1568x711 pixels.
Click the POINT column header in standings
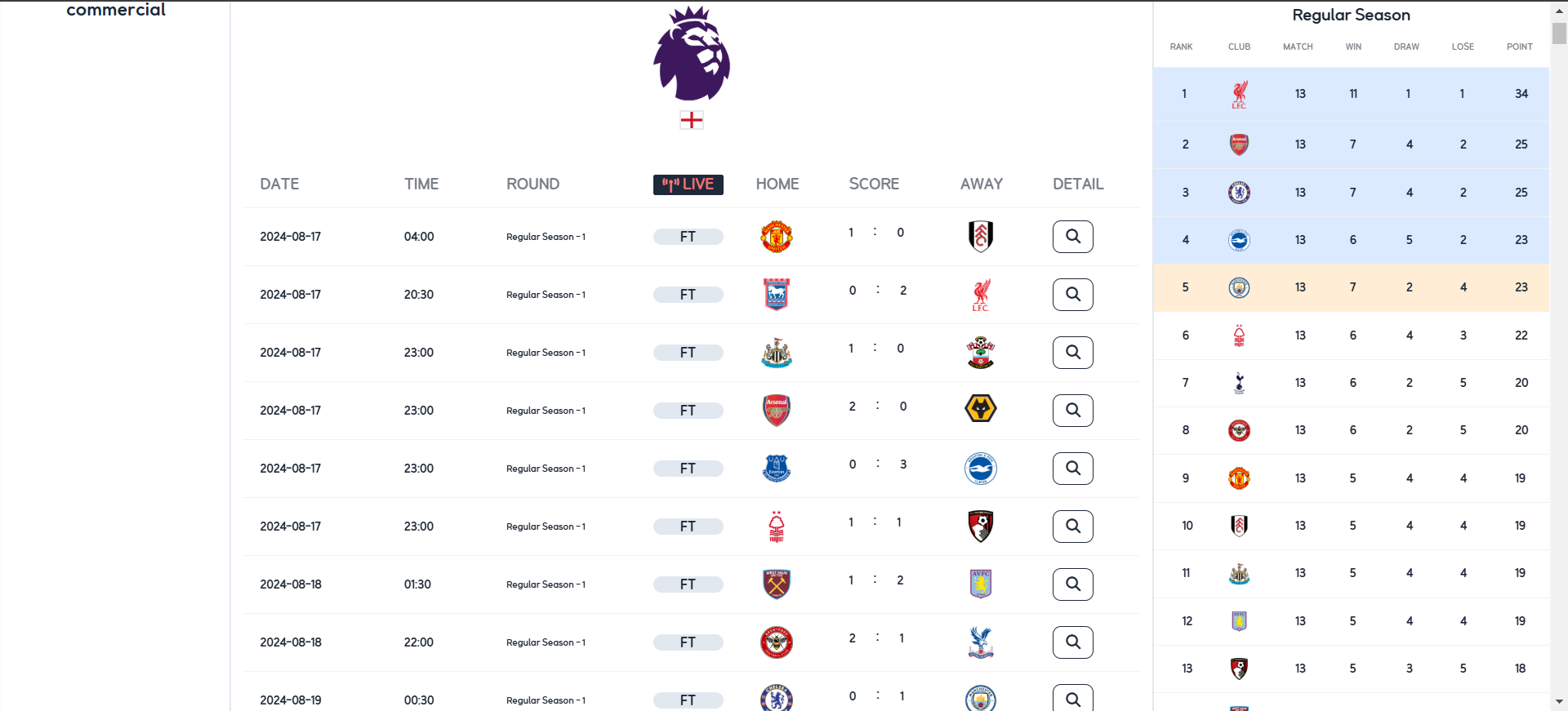pos(1520,47)
